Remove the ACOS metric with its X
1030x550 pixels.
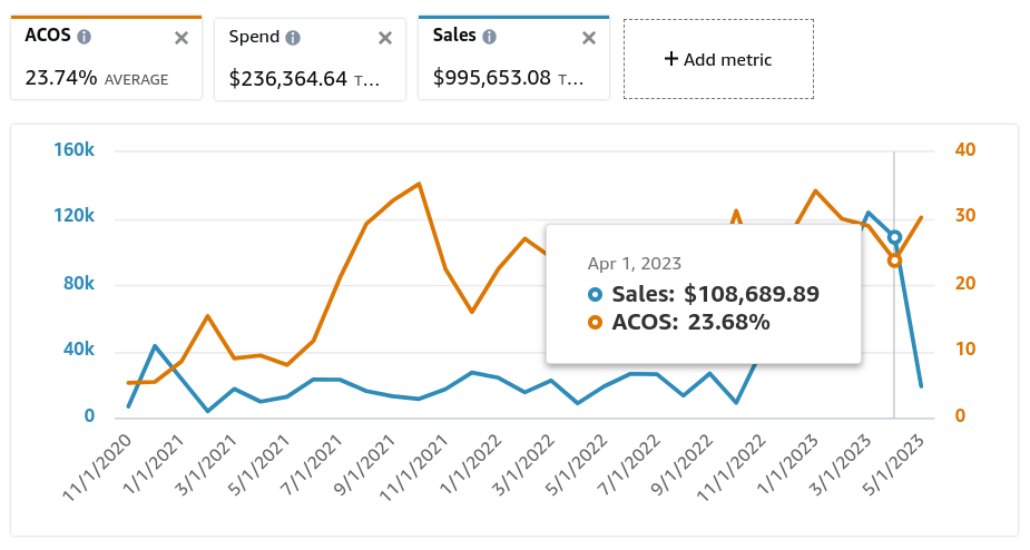pos(181,38)
